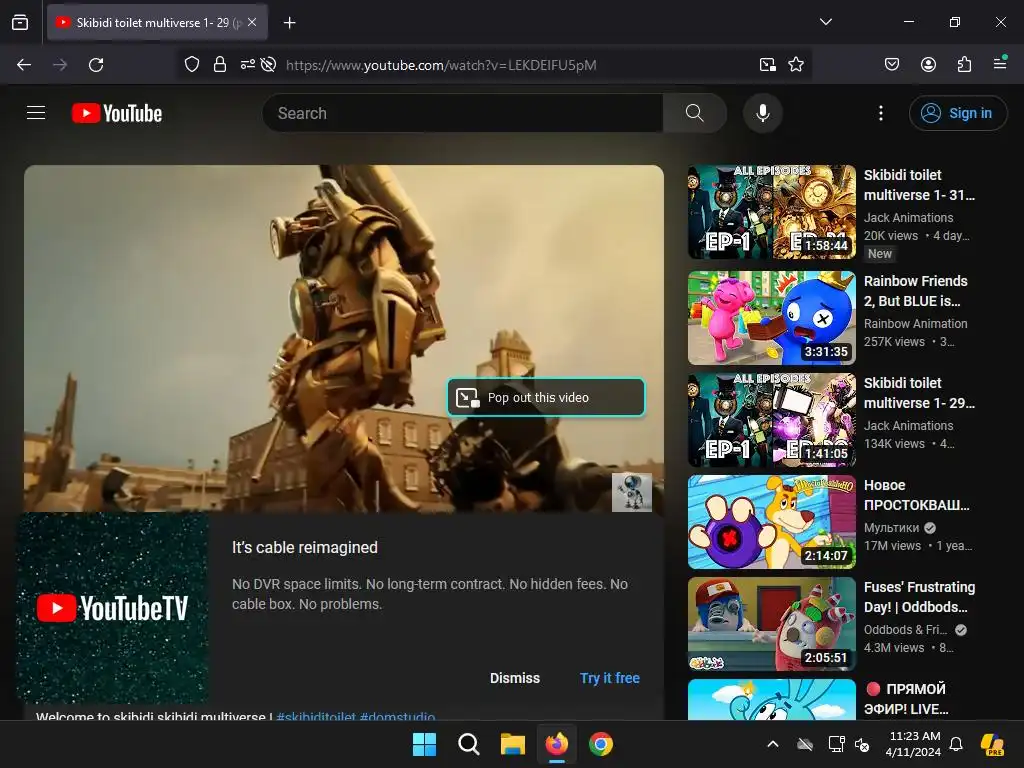Open Новое ПРОСТОКВАШ video thumbnail
Screen dimensions: 1024x768
(772, 522)
